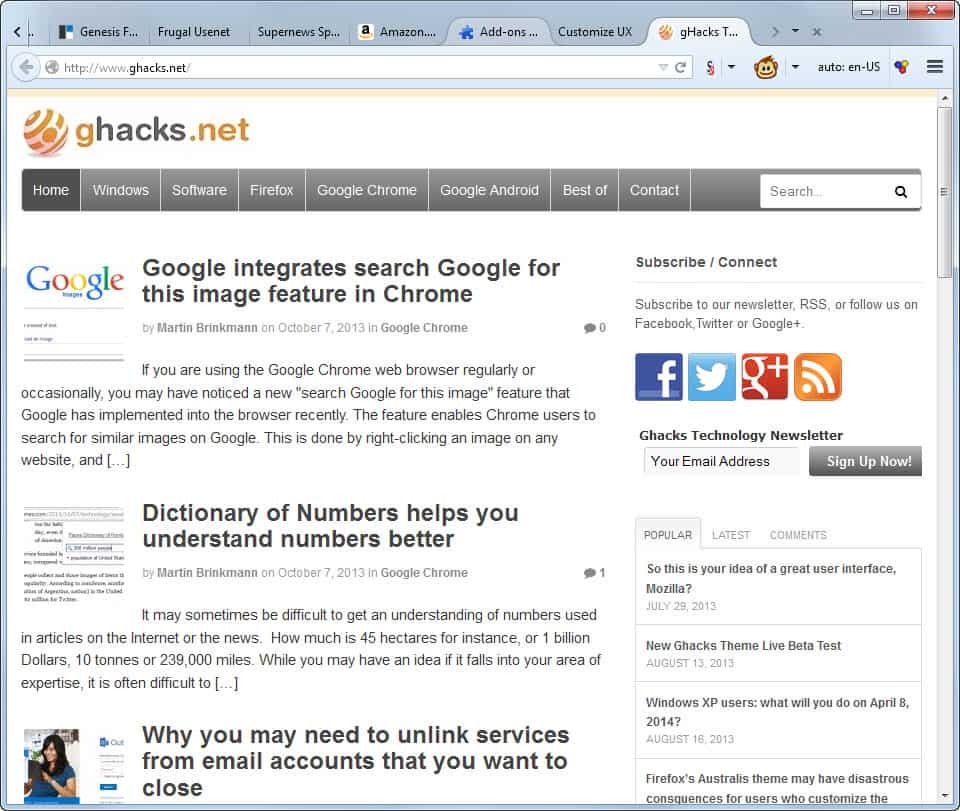Open the dropdown arrow next to Greasemonkey
Screen dimensions: 960x811
[x=793, y=67]
